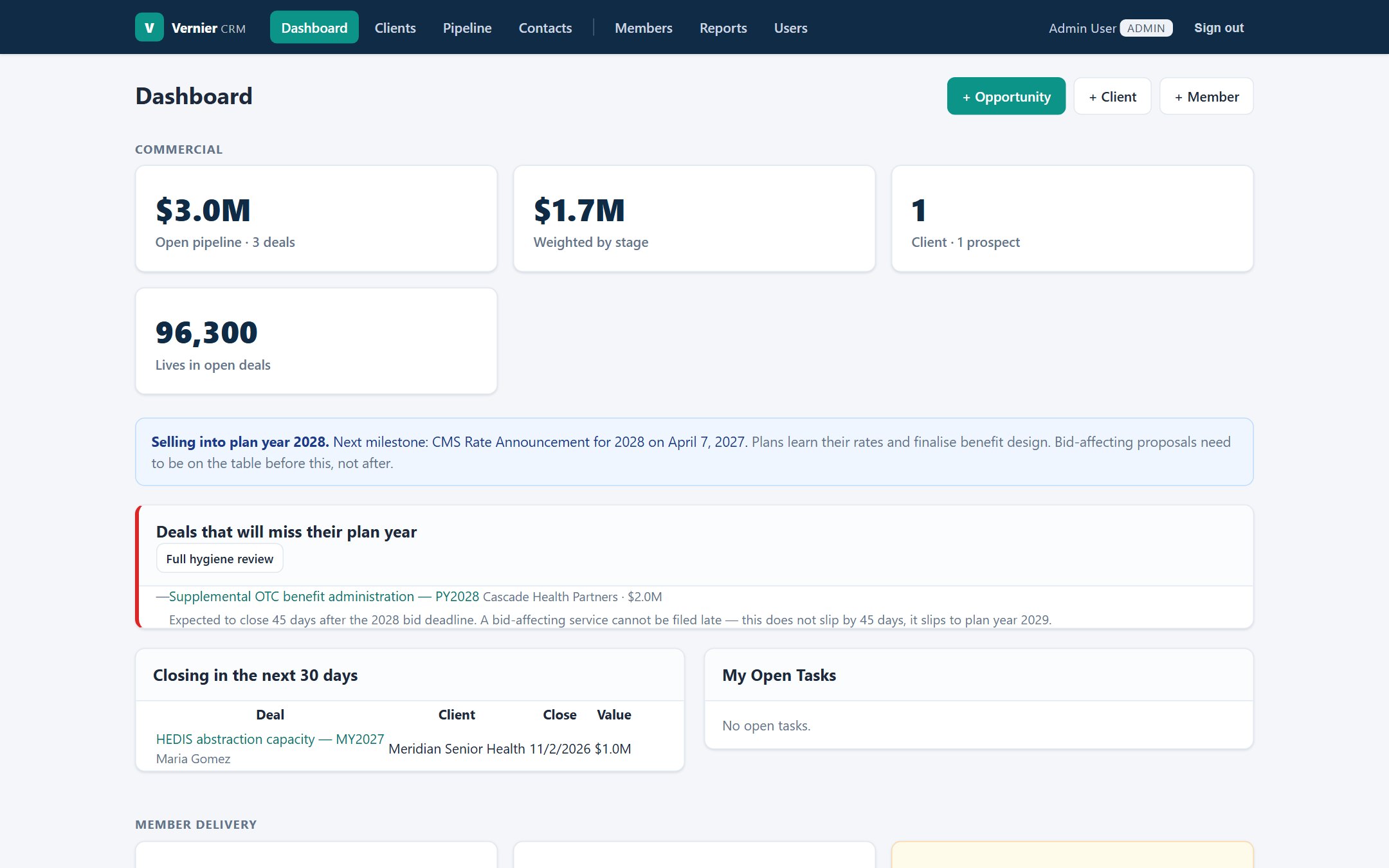The image size is (1389, 868).
Task: Click the ADMIN role badge
Action: 1146,28
